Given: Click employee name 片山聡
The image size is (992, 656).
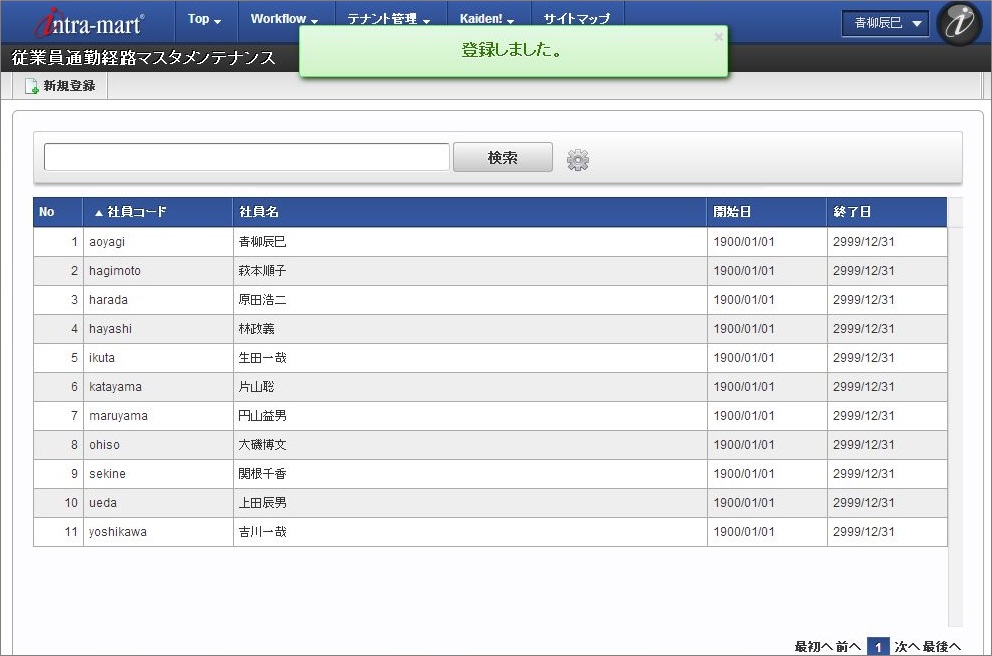Looking at the screenshot, I should click(x=256, y=387).
